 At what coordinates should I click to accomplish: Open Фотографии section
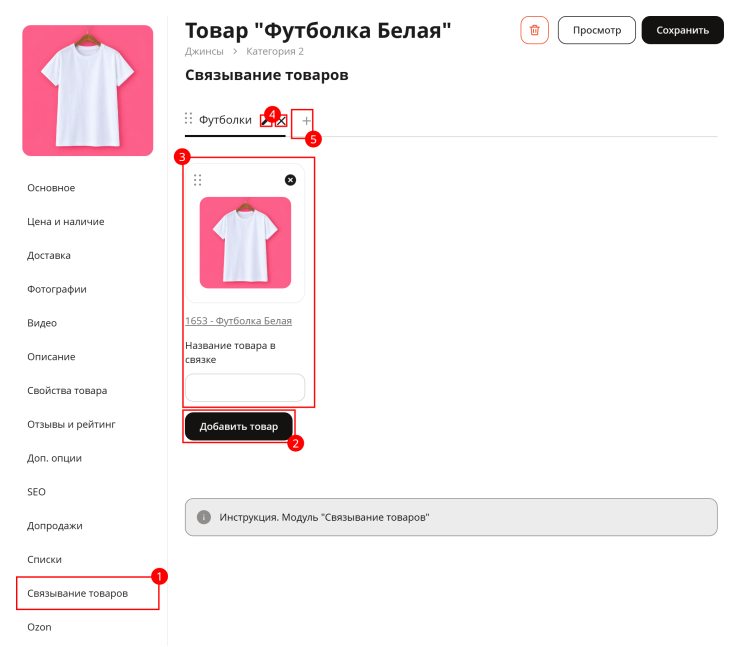coord(57,289)
